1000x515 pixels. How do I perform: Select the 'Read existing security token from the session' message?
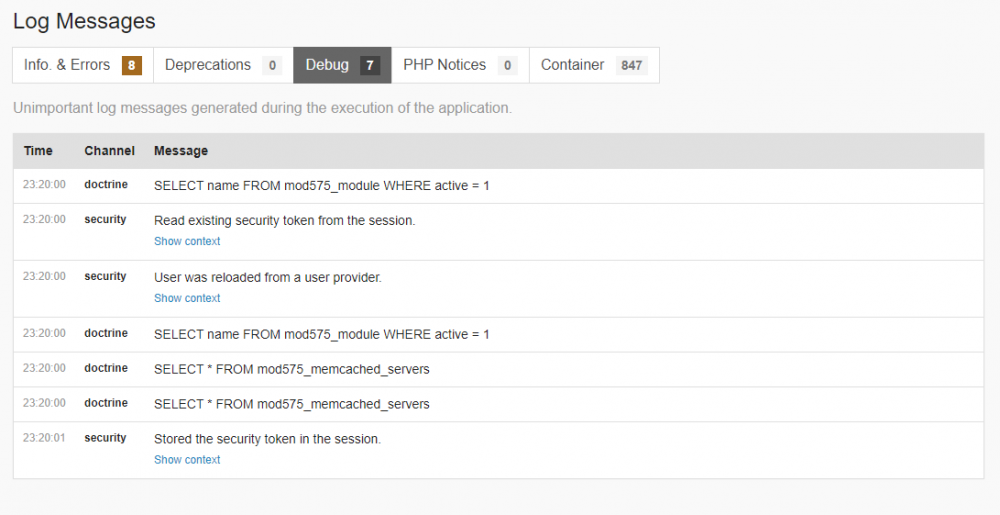[284, 220]
